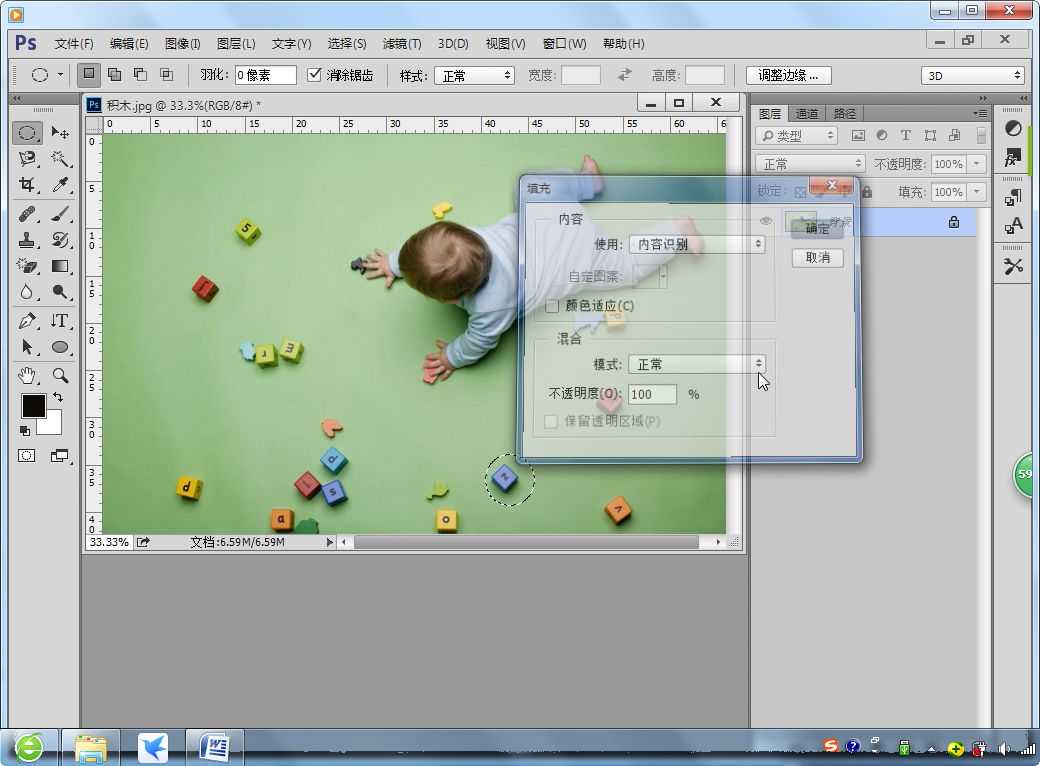Select the Pen tool
Screen dimensions: 1040x766
[x=27, y=321]
